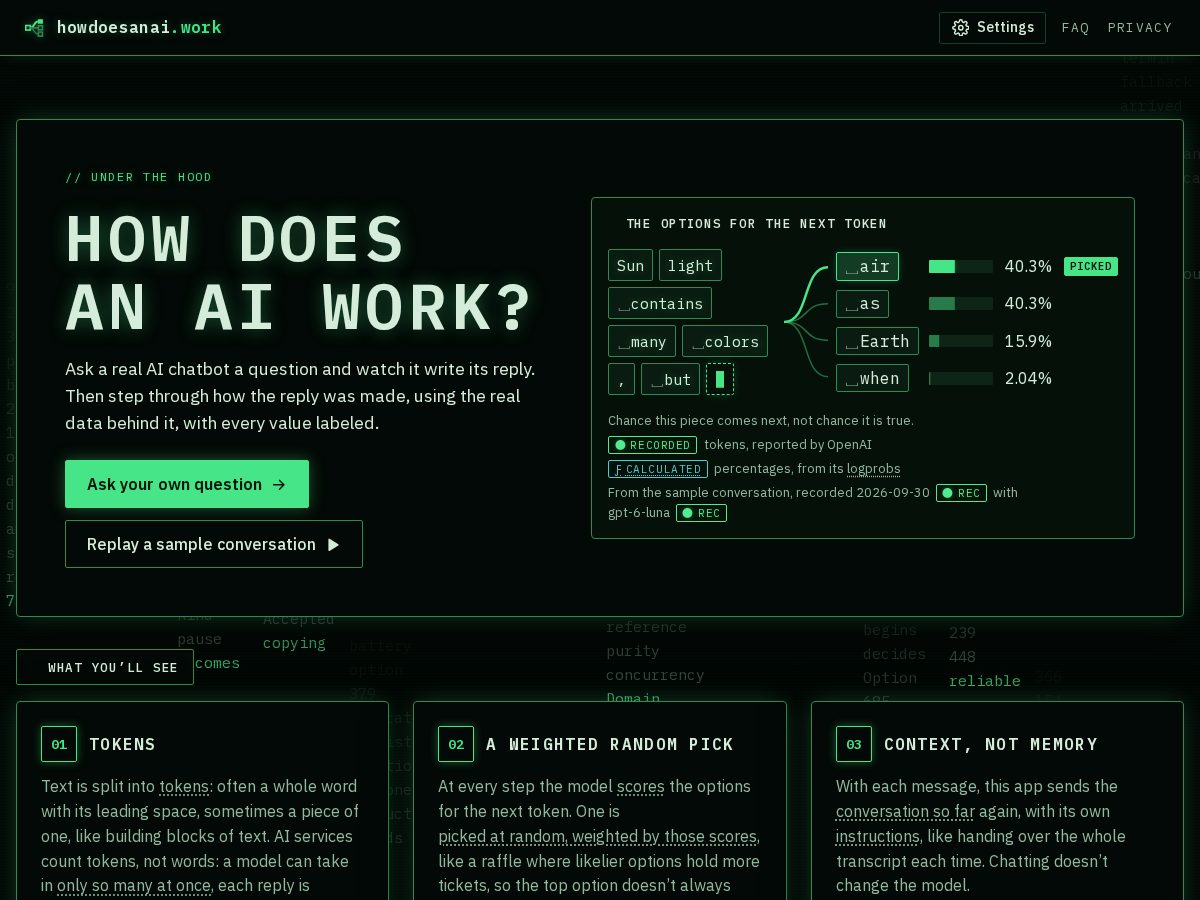1200x900 pixels.
Task: Click the play triangle in Replay a sample conversation
Action: point(333,544)
